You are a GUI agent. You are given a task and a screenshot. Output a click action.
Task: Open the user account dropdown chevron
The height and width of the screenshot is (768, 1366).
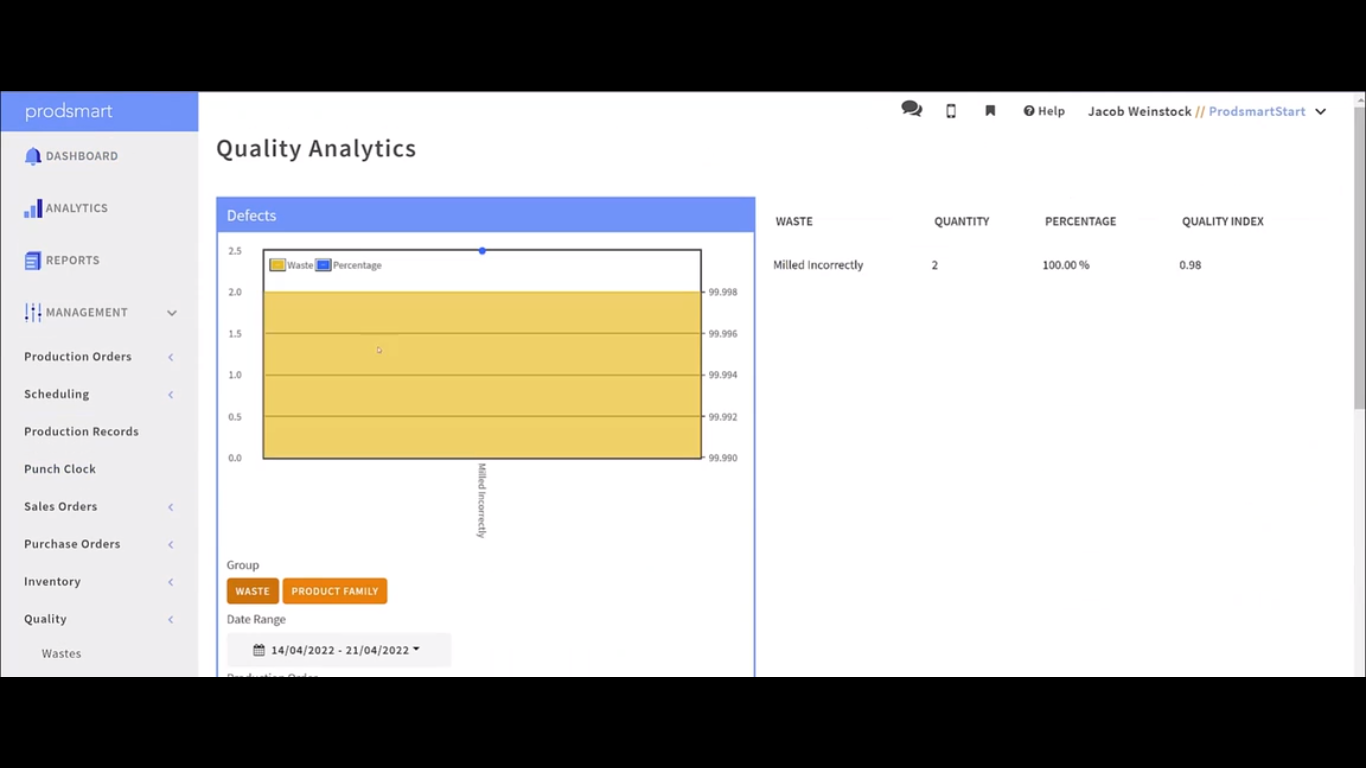(x=1320, y=112)
